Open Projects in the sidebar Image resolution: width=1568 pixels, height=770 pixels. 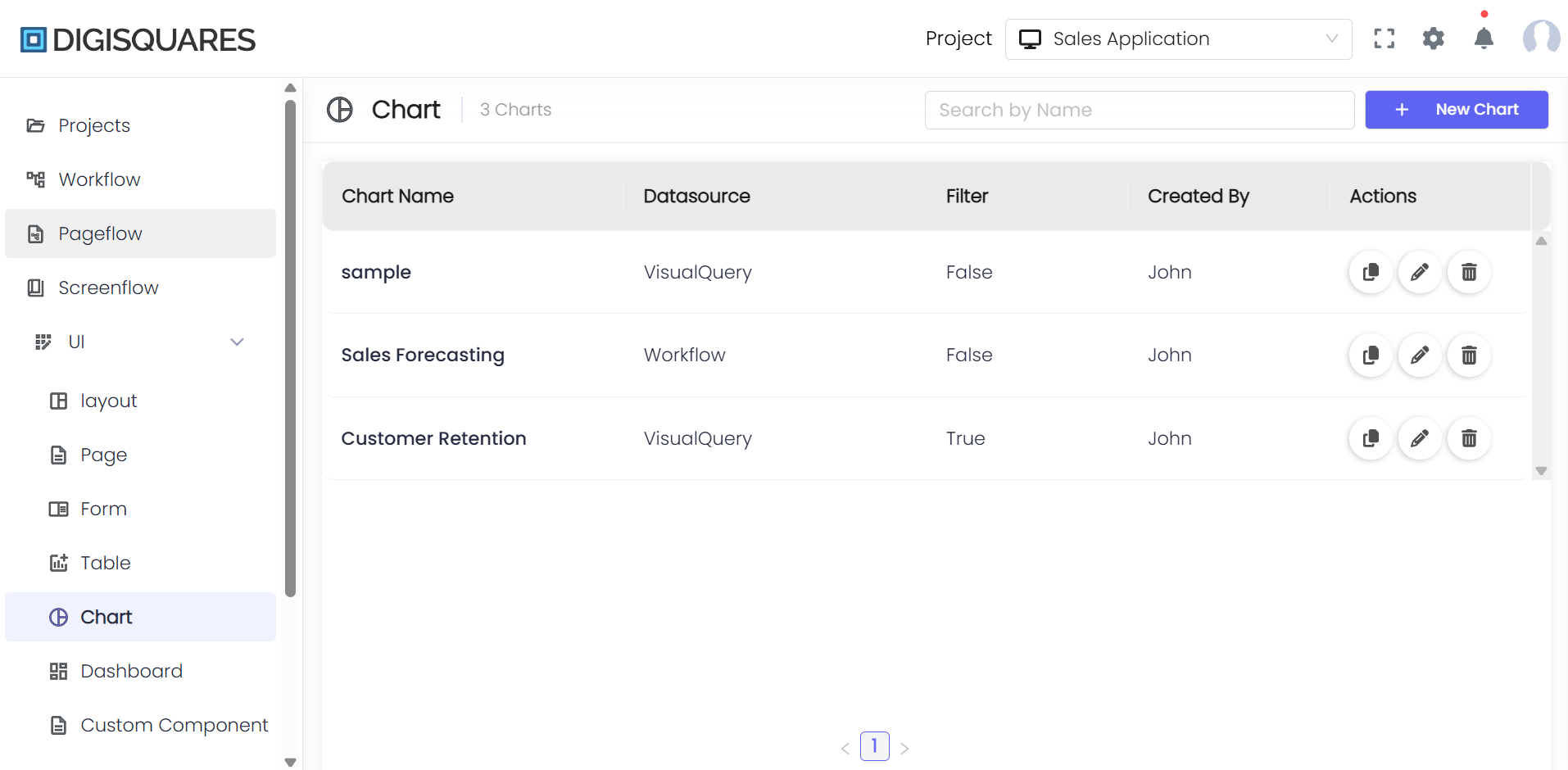pyautogui.click(x=140, y=125)
